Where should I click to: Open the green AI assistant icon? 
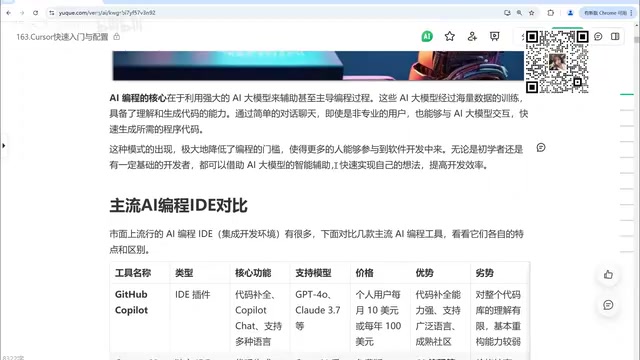click(x=427, y=36)
